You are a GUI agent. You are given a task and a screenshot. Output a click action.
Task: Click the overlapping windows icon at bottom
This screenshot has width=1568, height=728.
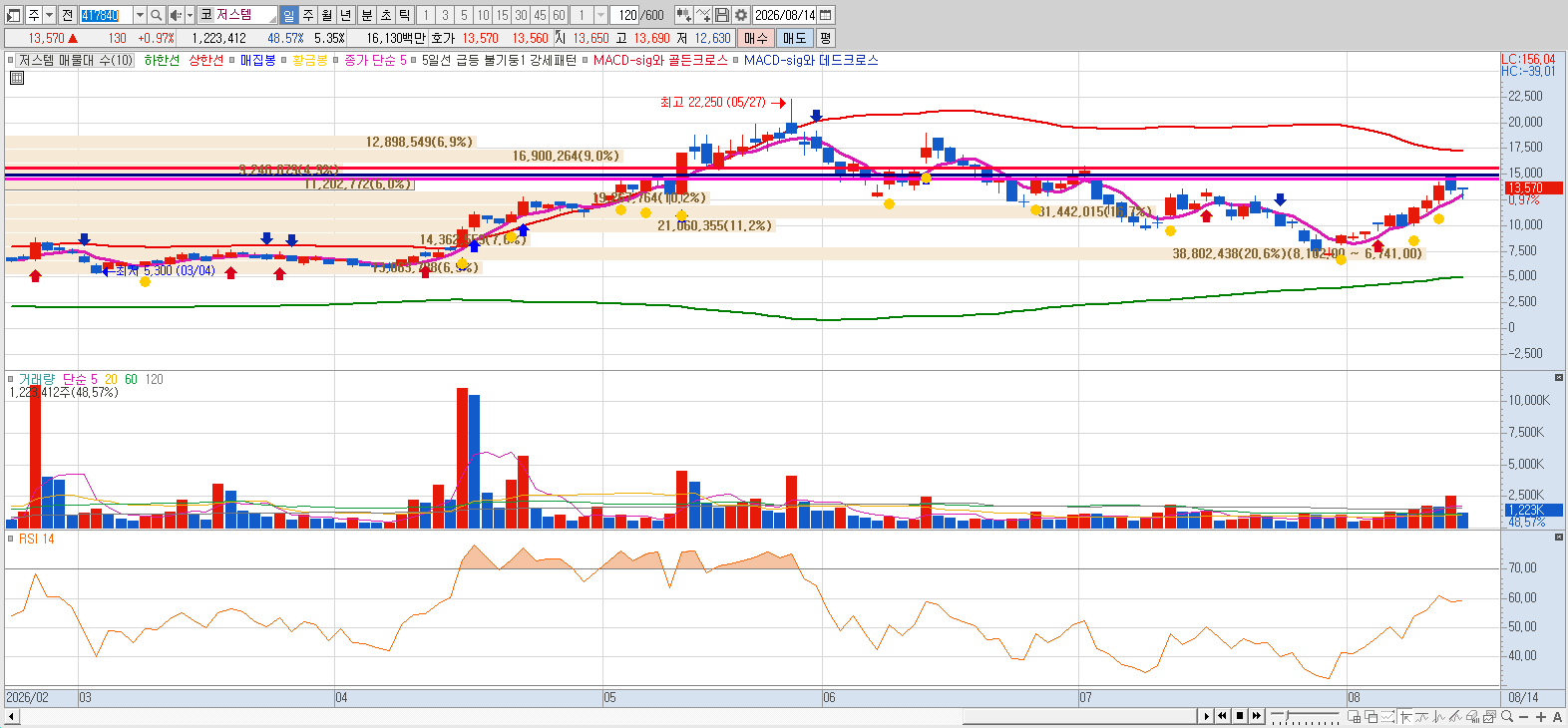pos(1372,716)
